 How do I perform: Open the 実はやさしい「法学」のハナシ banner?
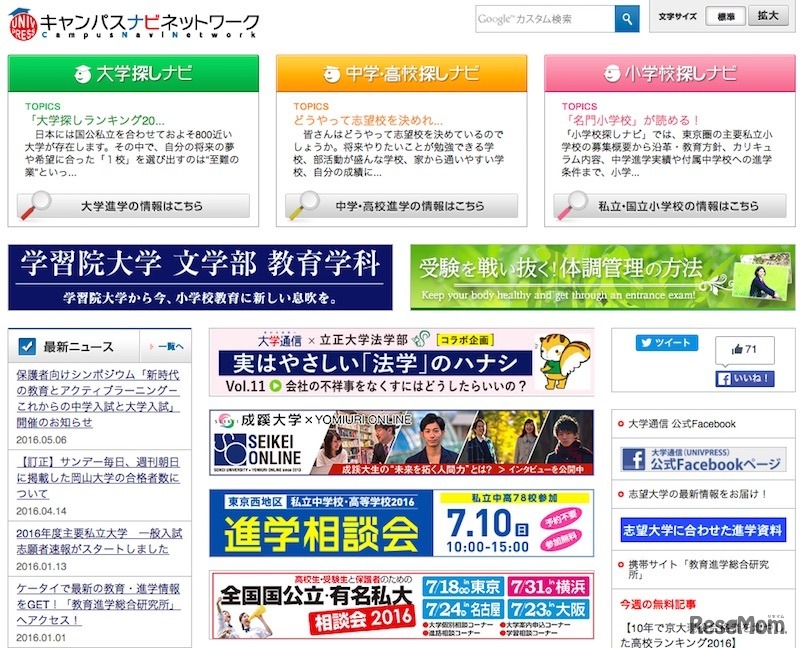tap(402, 362)
